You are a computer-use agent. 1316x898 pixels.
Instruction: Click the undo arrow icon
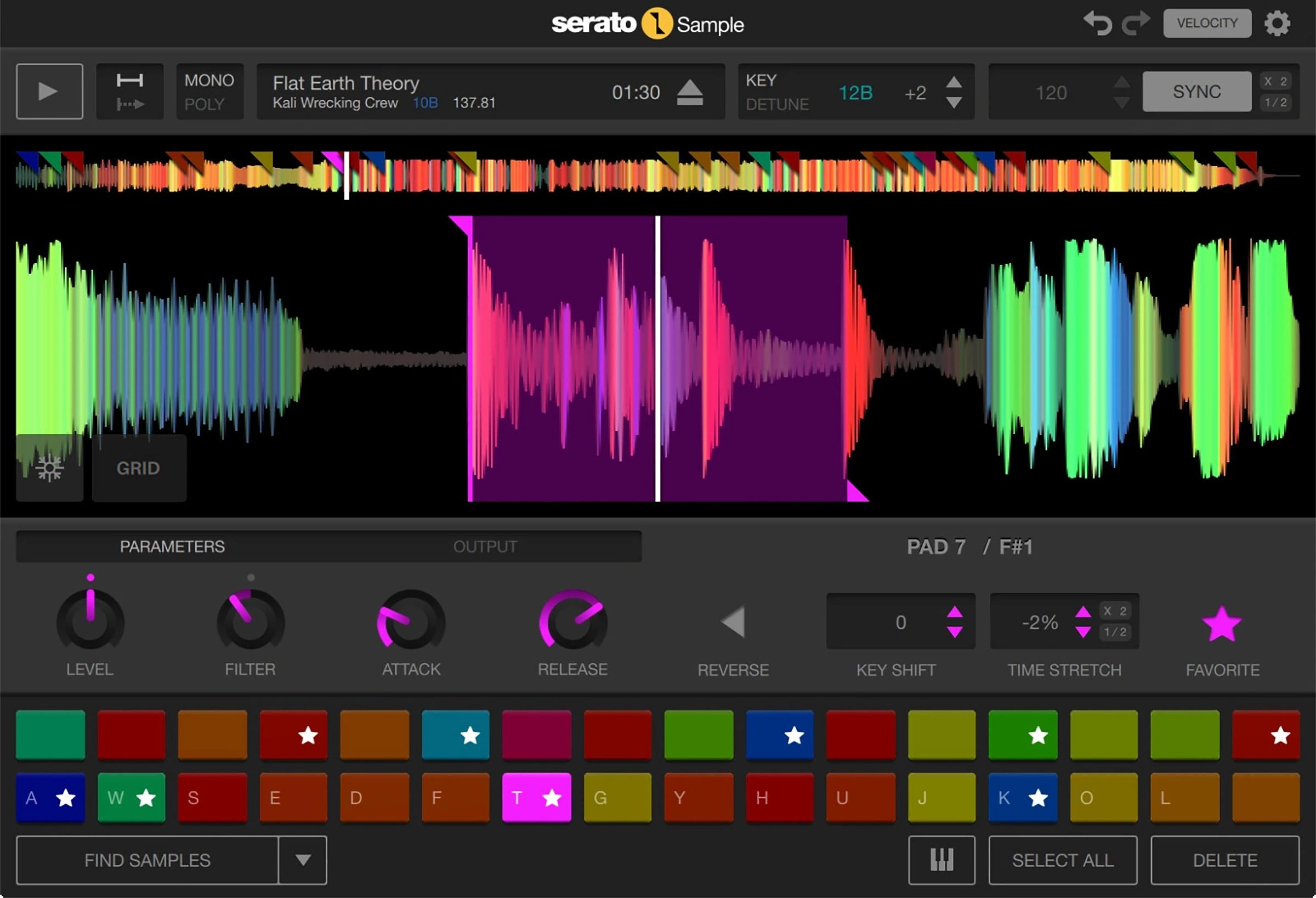tap(1097, 23)
